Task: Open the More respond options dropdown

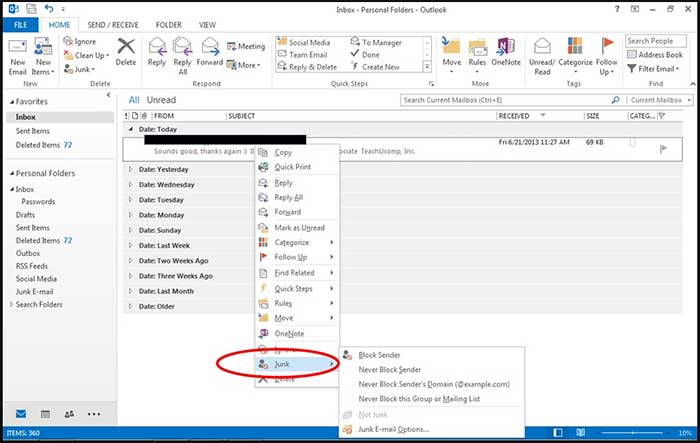Action: click(243, 65)
